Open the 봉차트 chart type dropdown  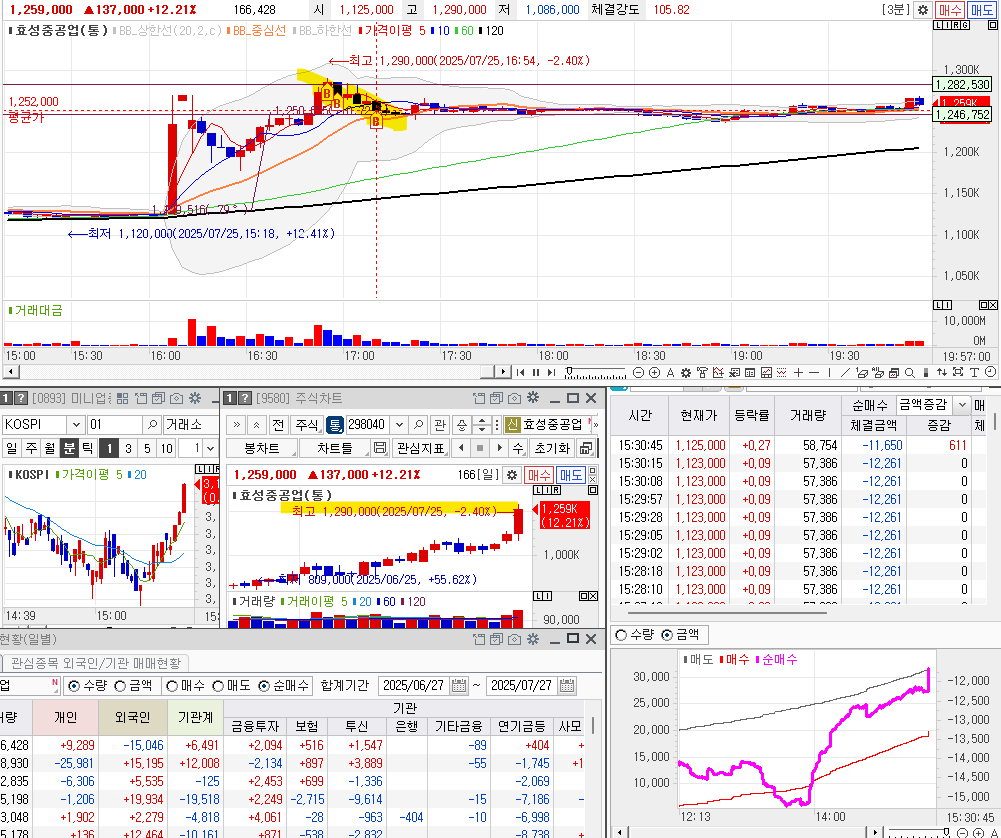[262, 448]
